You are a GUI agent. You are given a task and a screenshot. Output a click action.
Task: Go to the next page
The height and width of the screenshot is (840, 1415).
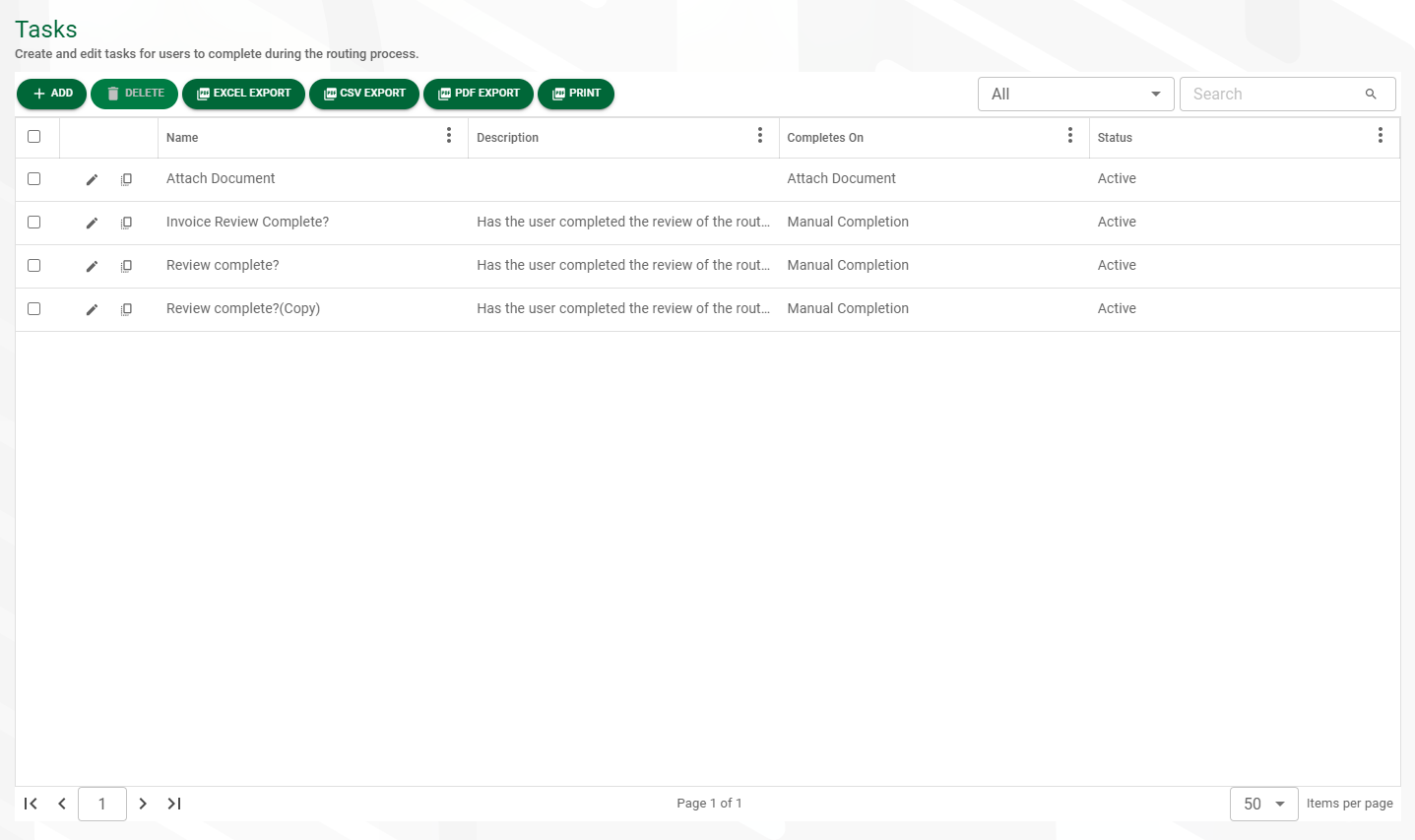pos(143,804)
